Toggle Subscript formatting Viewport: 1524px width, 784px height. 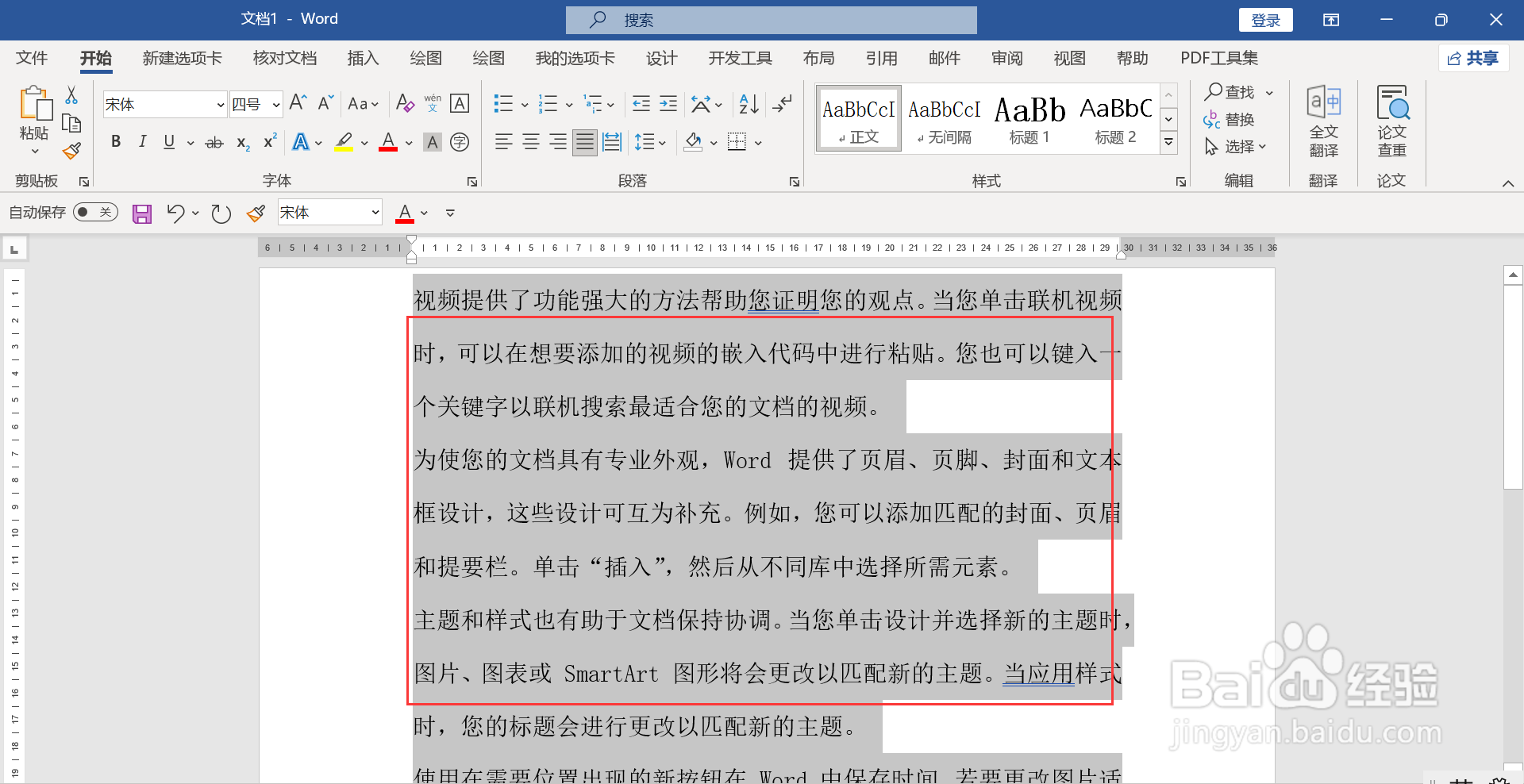point(243,143)
